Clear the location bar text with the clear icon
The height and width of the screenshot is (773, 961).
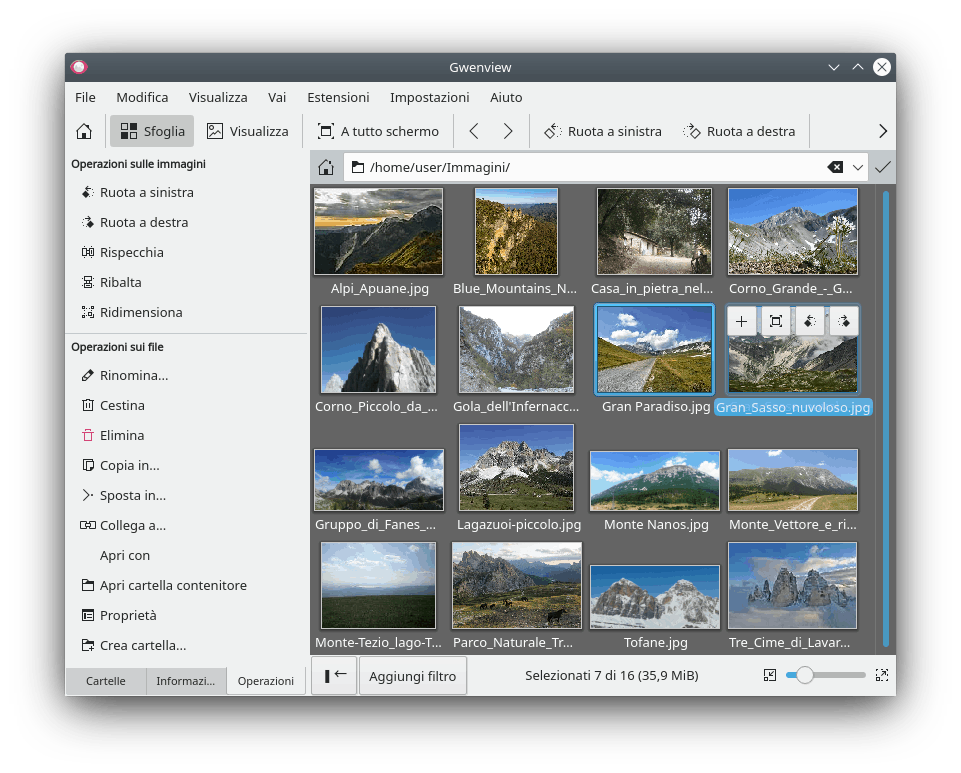coord(835,168)
